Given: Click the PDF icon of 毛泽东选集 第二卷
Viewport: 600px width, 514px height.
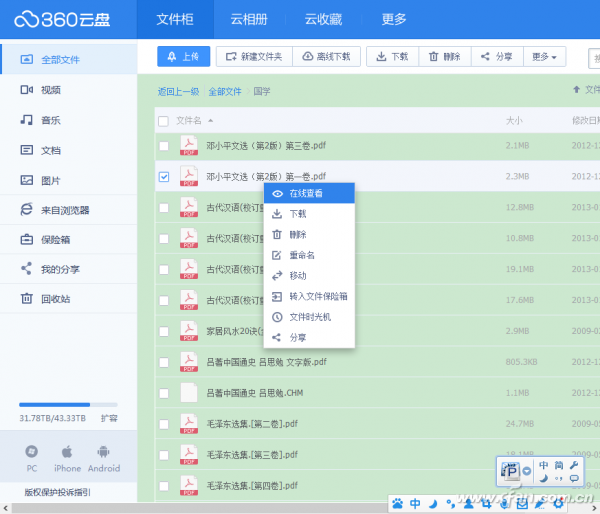Looking at the screenshot, I should point(189,424).
